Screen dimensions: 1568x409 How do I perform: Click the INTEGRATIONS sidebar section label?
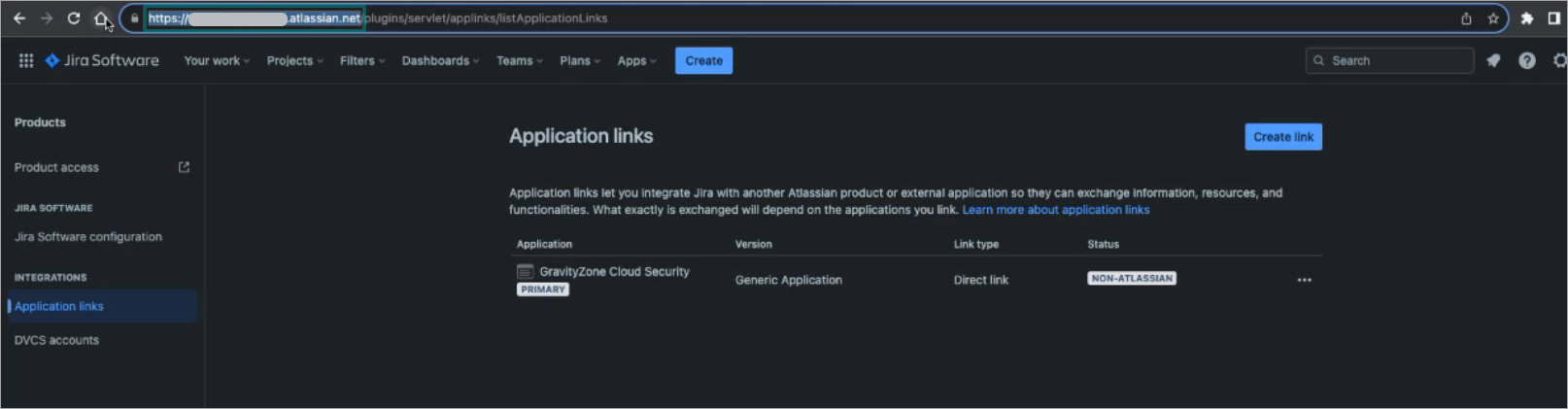click(x=51, y=278)
